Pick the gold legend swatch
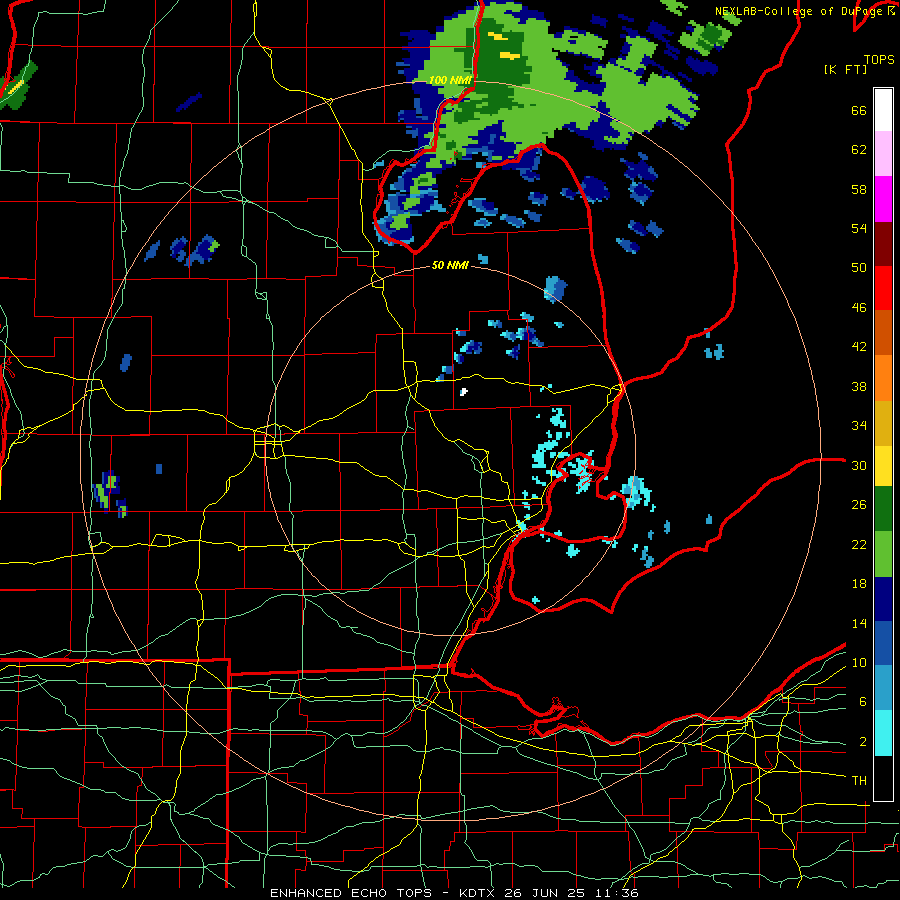The image size is (900, 900). (883, 423)
